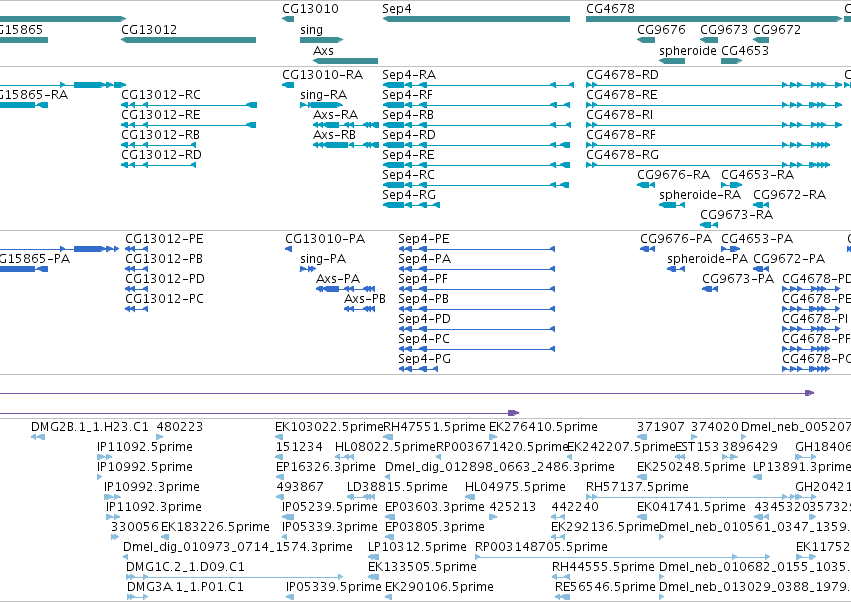This screenshot has height=602, width=851.
Task: Click the CG13012 gene label
Action: 149,29
